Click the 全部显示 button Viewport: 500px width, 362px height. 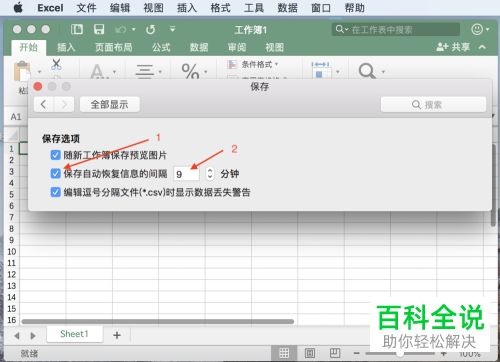[x=110, y=105]
